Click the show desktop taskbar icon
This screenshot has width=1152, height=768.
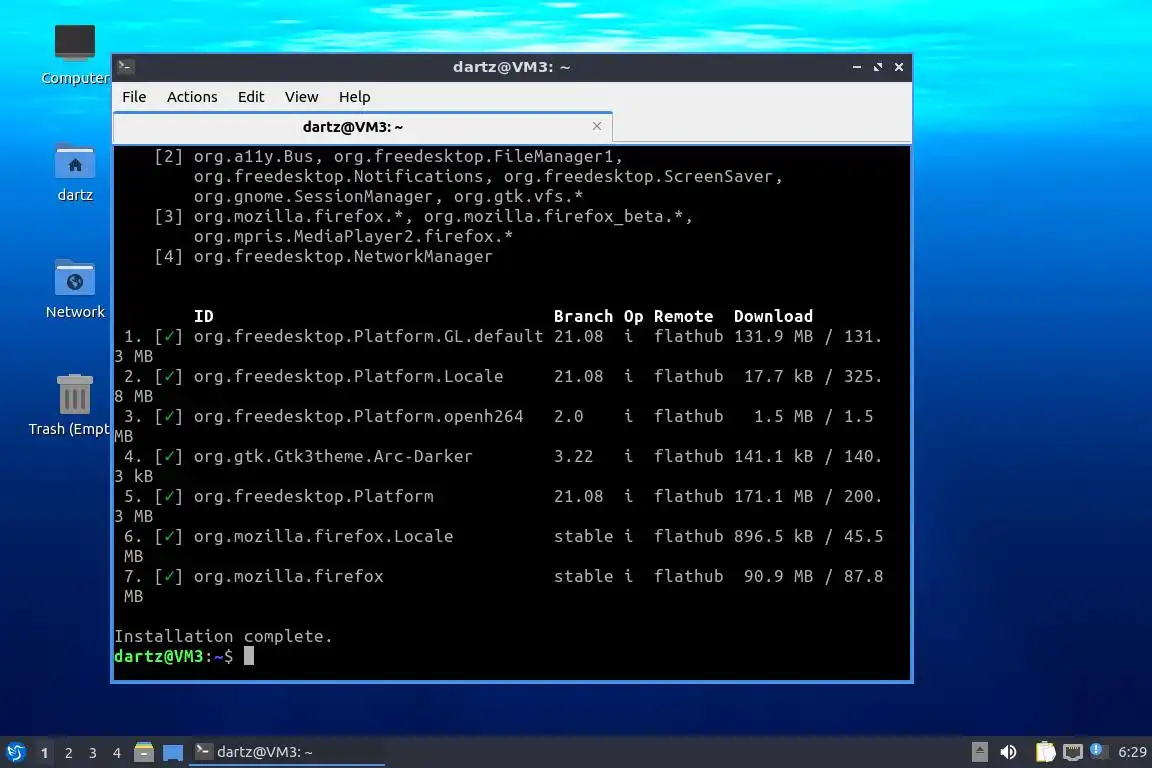tap(173, 752)
